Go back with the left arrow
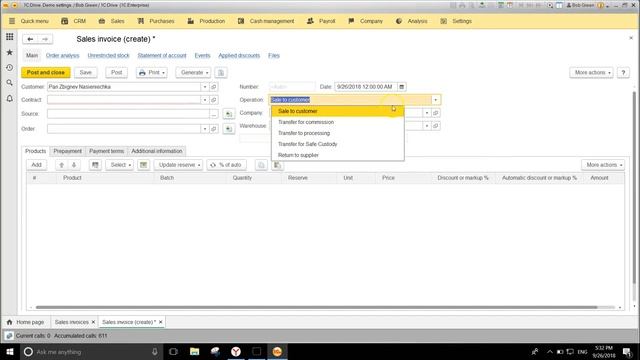Image resolution: width=640 pixels, height=360 pixels. (x=30, y=39)
